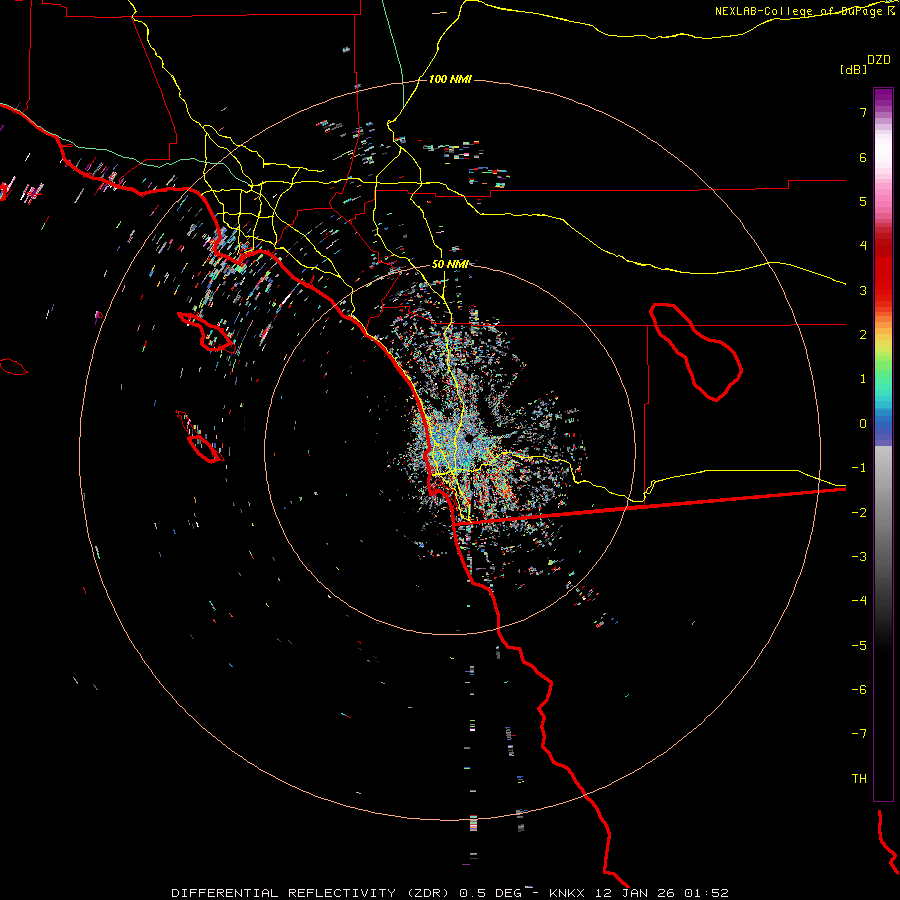
Task: Click the "DZD" color scale title
Action: coord(879,60)
